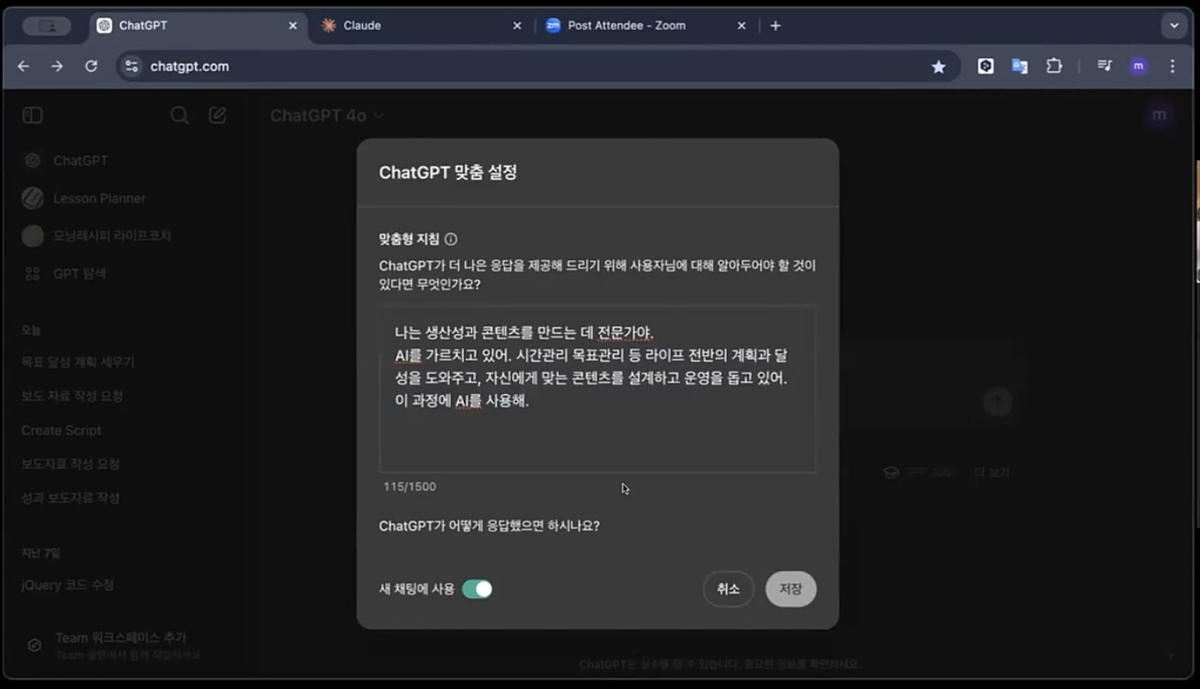
Task: Save settings with the 저장 button
Action: click(790, 589)
